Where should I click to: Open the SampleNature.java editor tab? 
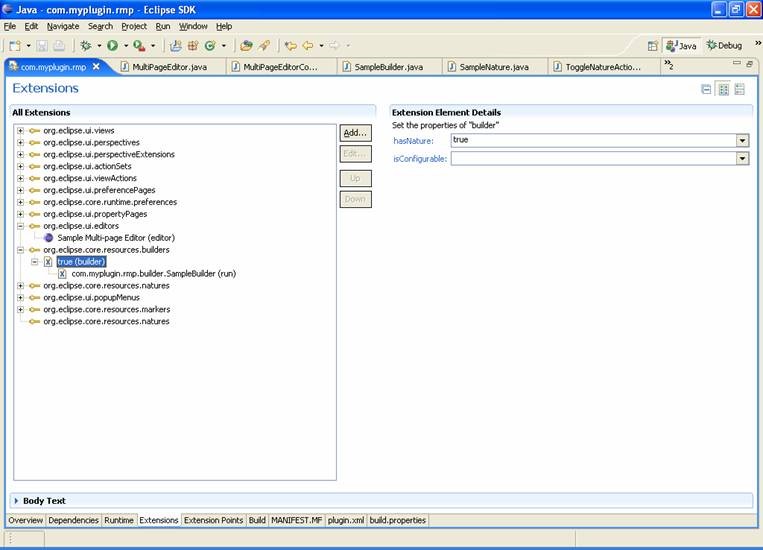[x=493, y=67]
